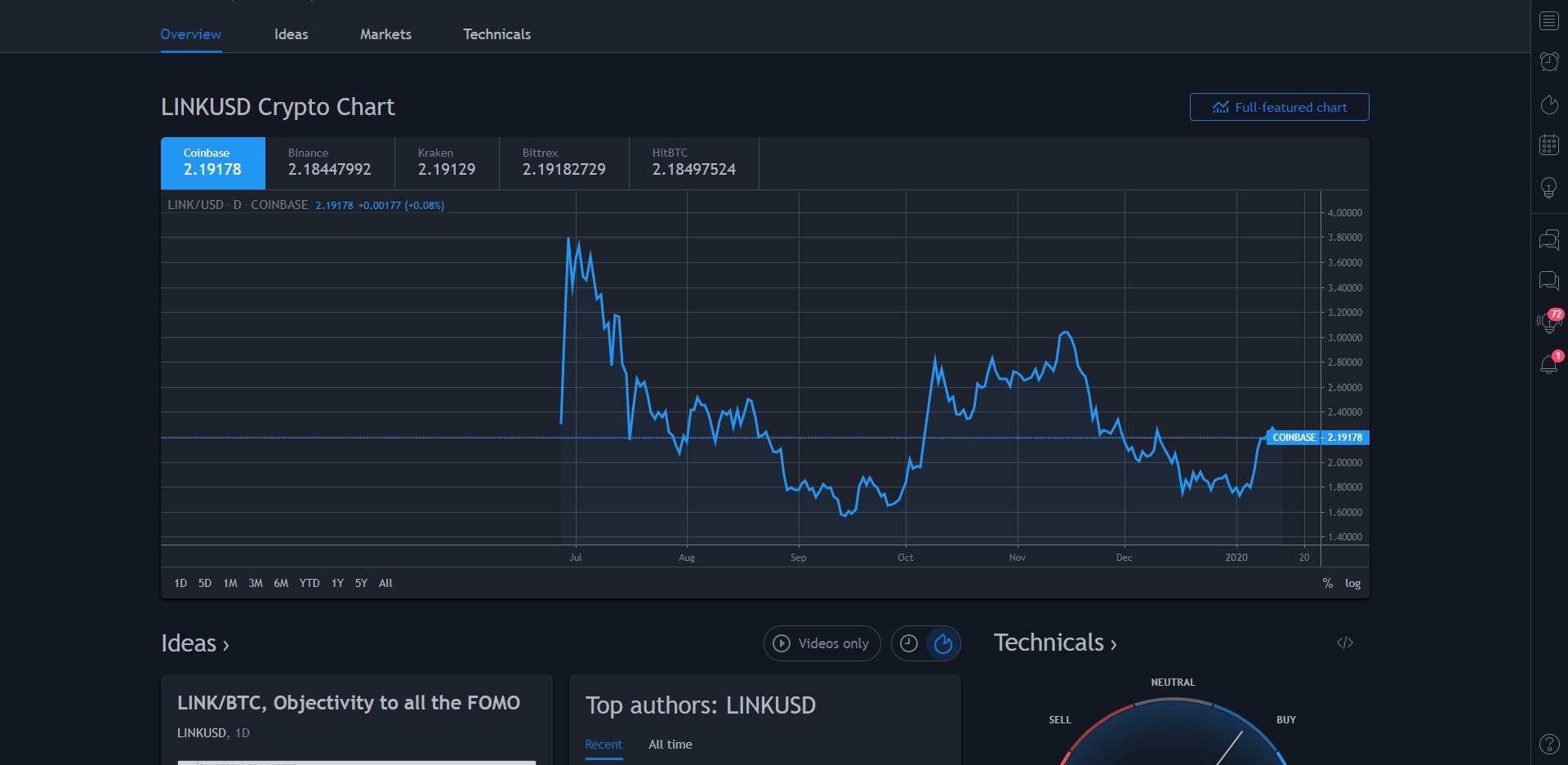Click the Oct label on the time axis
The image size is (1568, 765).
coord(905,557)
